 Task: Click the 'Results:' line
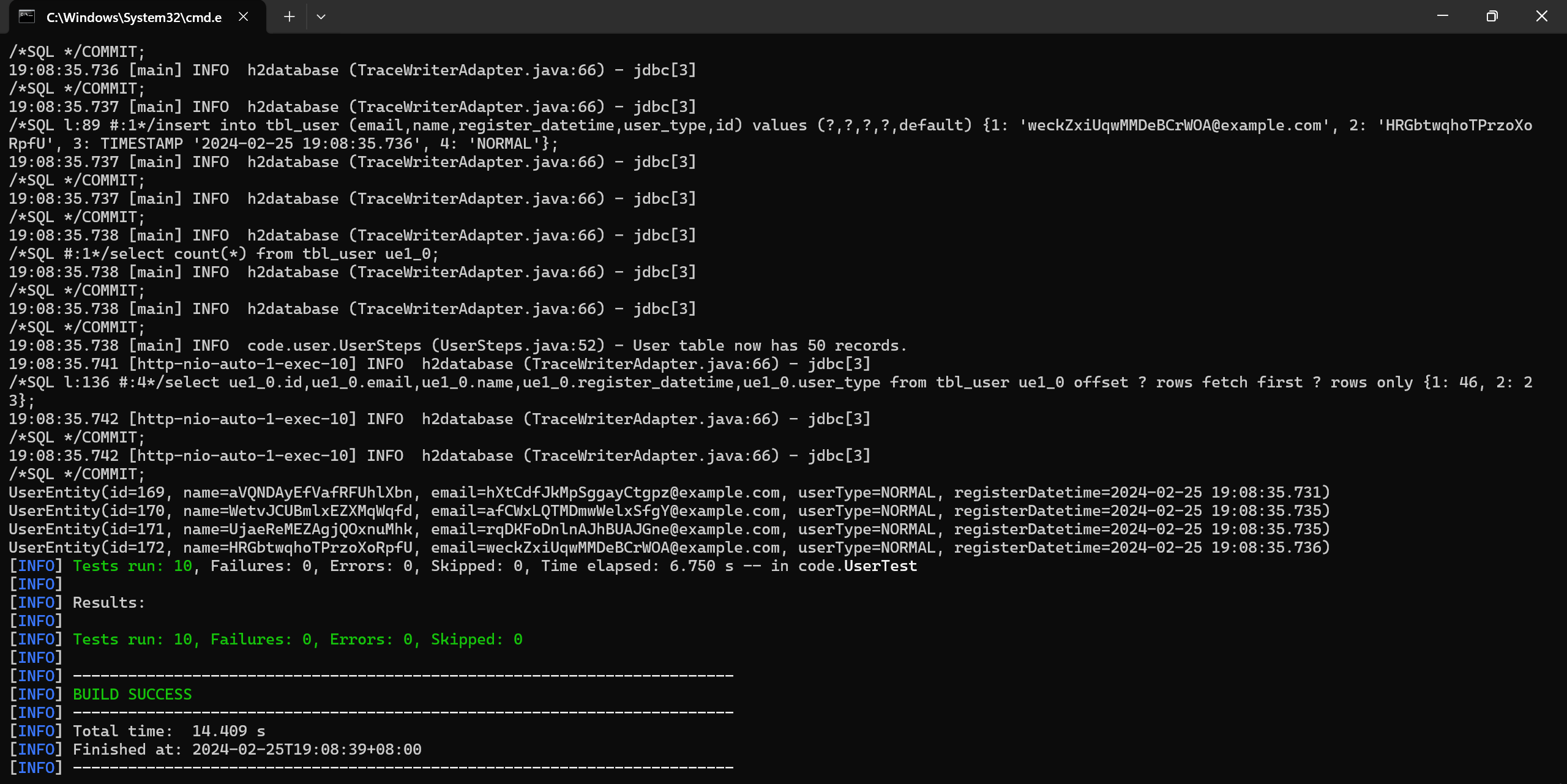109,602
